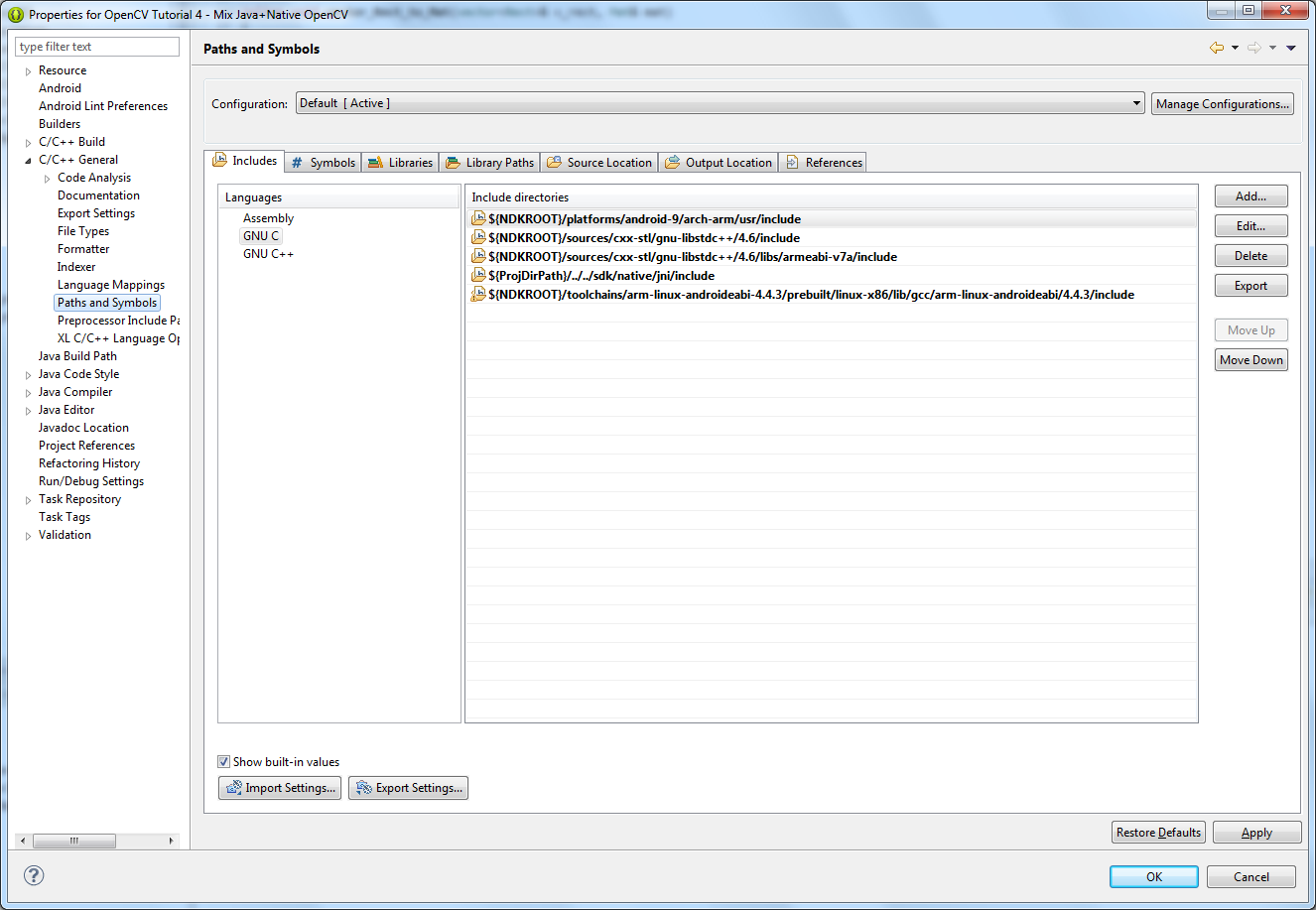The width and height of the screenshot is (1316, 910).
Task: Switch to the Source Location tab
Action: coord(599,163)
